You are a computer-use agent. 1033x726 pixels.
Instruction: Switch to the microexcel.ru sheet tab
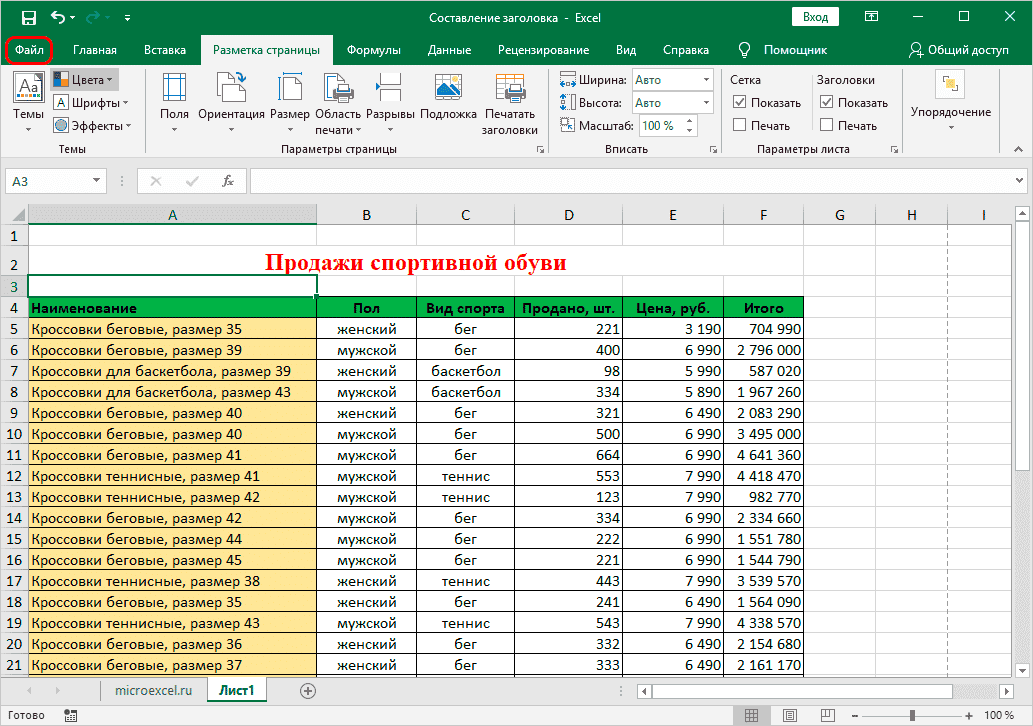[x=153, y=690]
